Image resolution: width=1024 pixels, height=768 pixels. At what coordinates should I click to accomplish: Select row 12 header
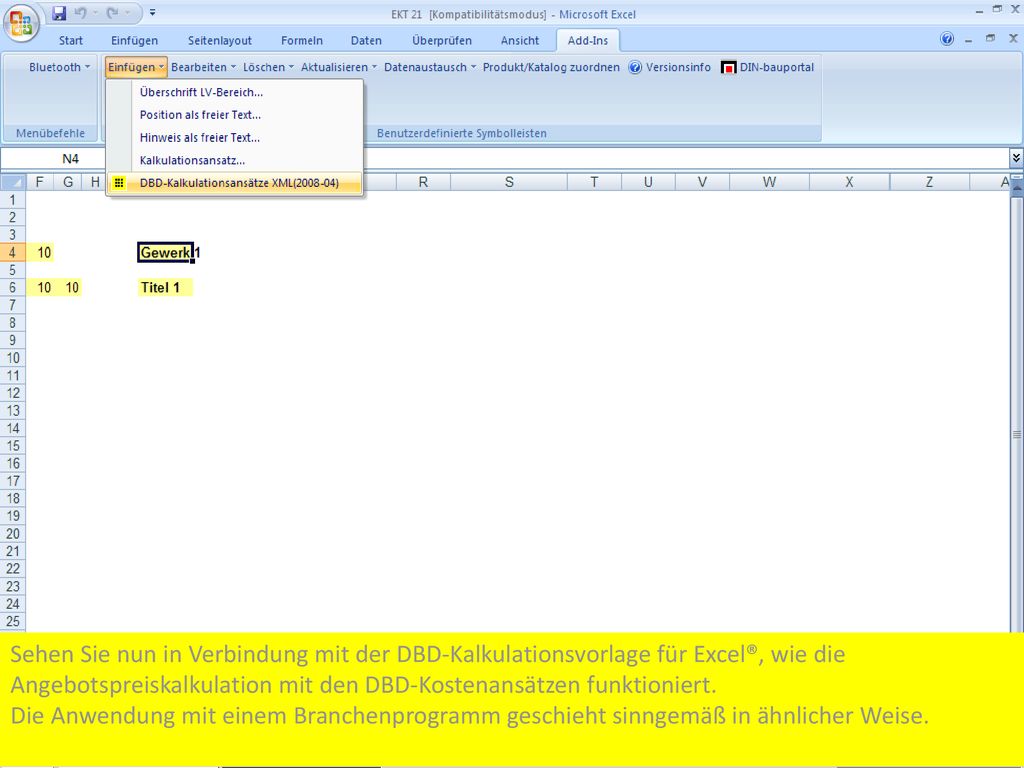pyautogui.click(x=12, y=393)
